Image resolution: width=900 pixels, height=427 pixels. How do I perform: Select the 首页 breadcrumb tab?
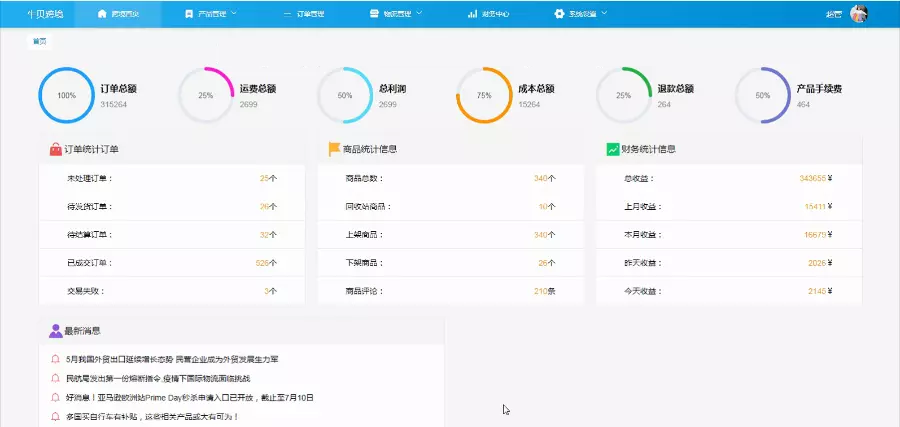pyautogui.click(x=39, y=41)
